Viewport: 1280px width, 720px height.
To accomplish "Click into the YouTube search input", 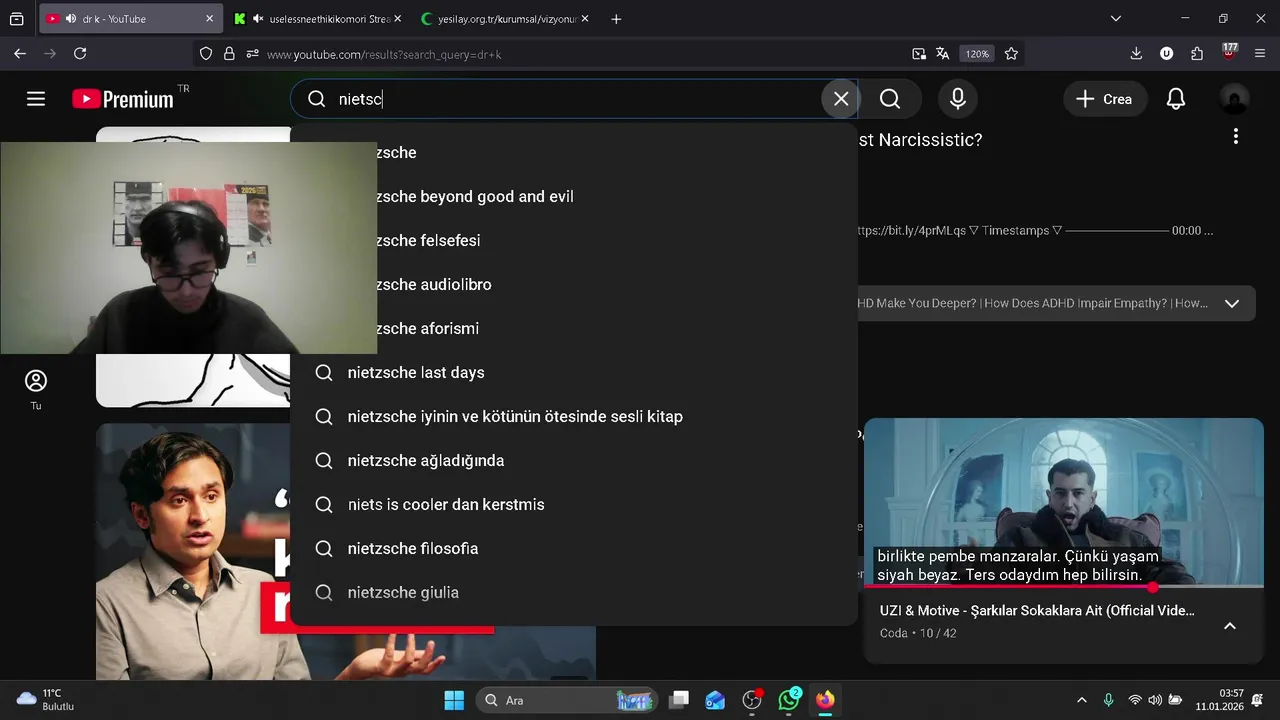I will coord(575,99).
